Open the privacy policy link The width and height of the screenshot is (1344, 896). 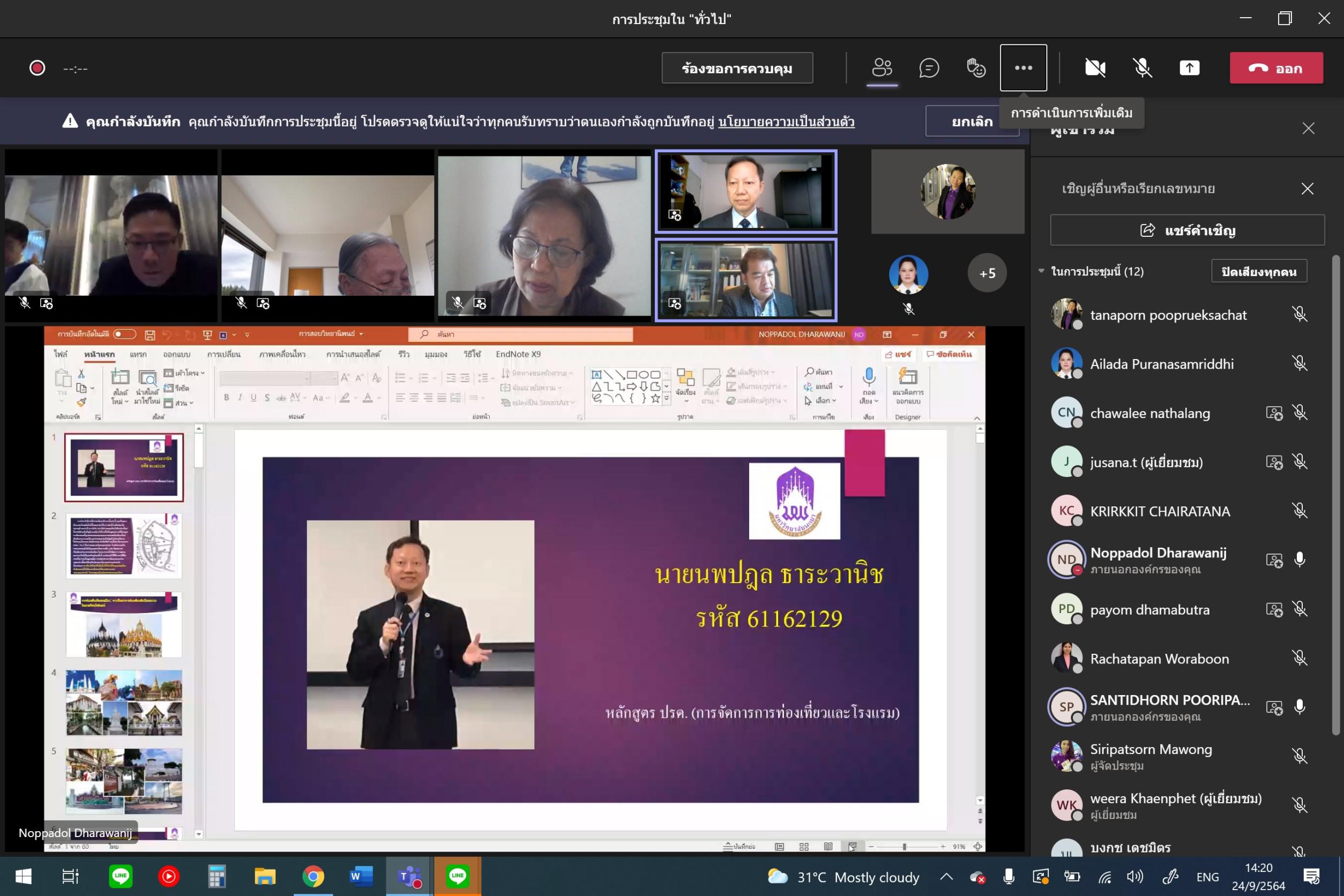coord(786,122)
